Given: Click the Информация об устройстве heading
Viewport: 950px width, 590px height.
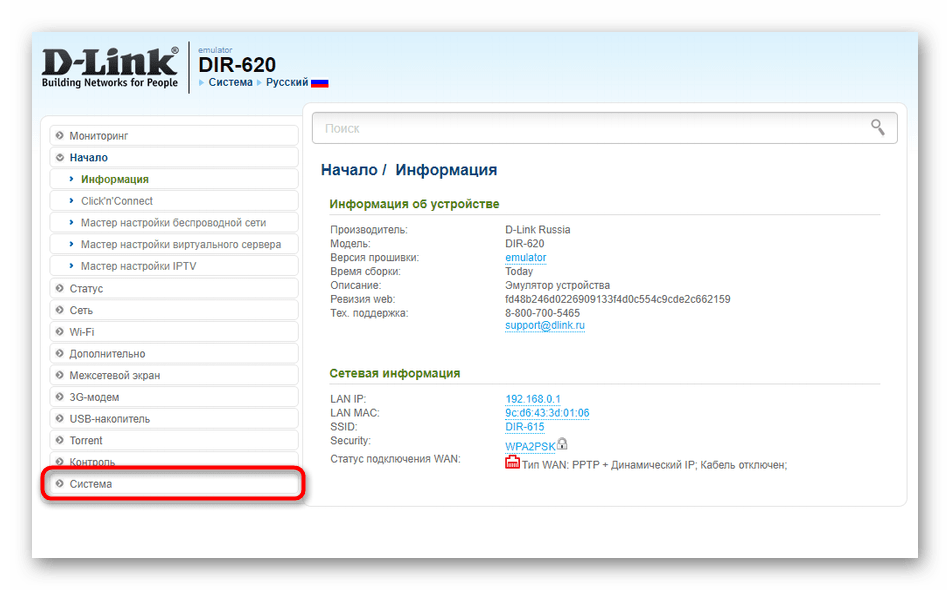Looking at the screenshot, I should click(414, 204).
